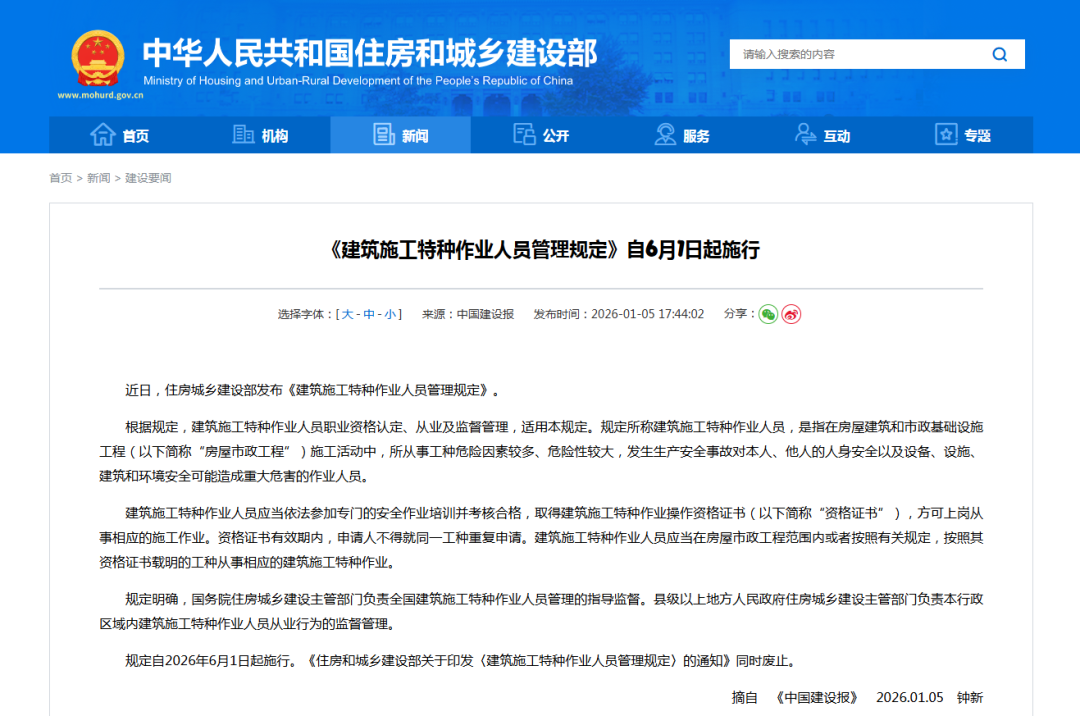
Task: Click the attribution 摘自《中国建设报》 at article end
Action: 796,697
